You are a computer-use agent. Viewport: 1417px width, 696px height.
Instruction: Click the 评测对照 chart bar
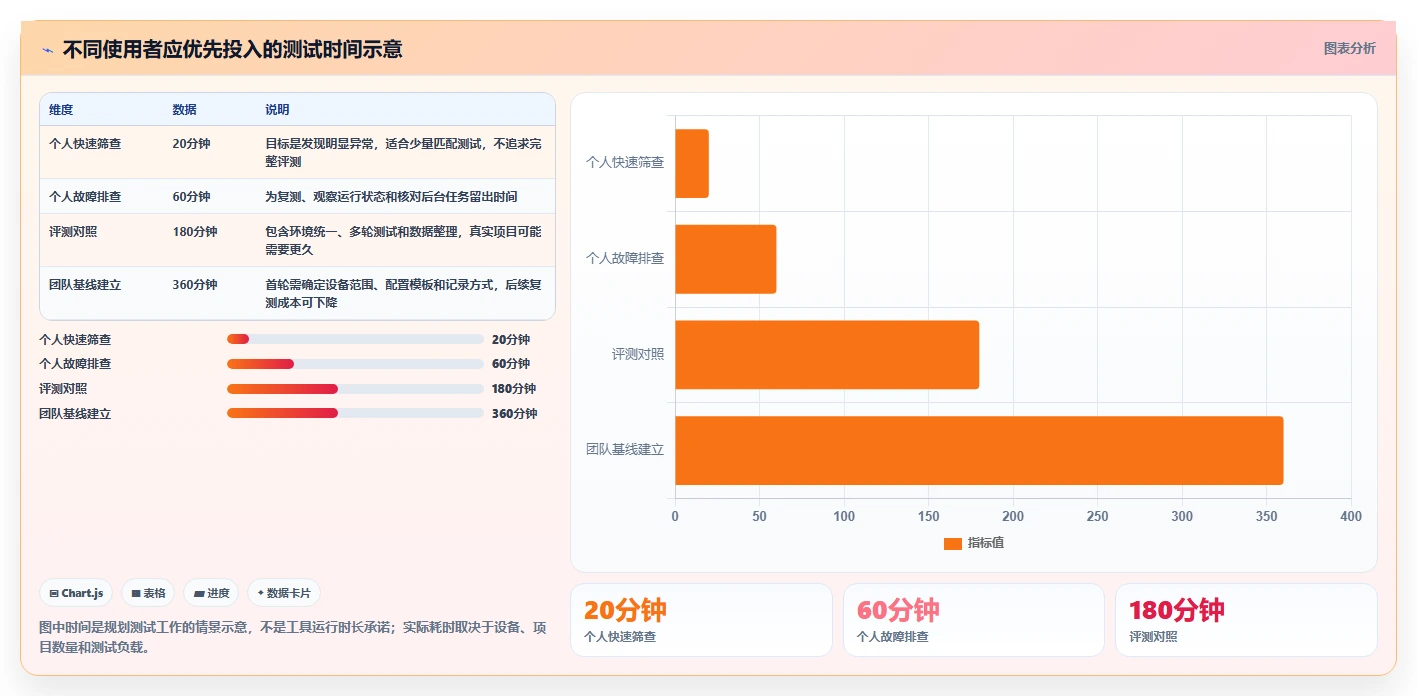point(827,355)
